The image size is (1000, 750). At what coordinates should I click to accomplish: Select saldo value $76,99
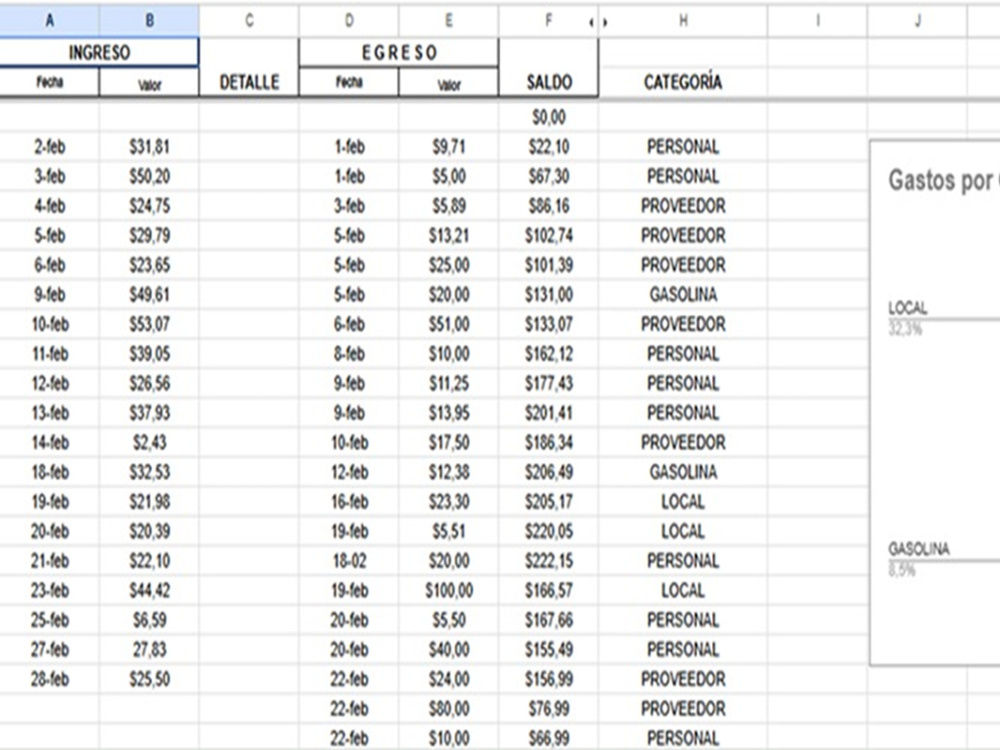click(548, 709)
